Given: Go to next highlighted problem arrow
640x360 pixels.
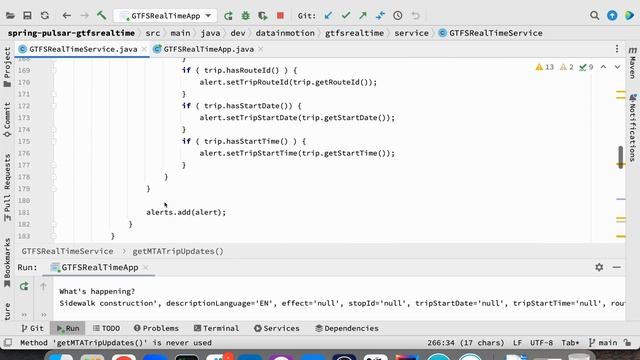Looking at the screenshot, I should [x=617, y=67].
